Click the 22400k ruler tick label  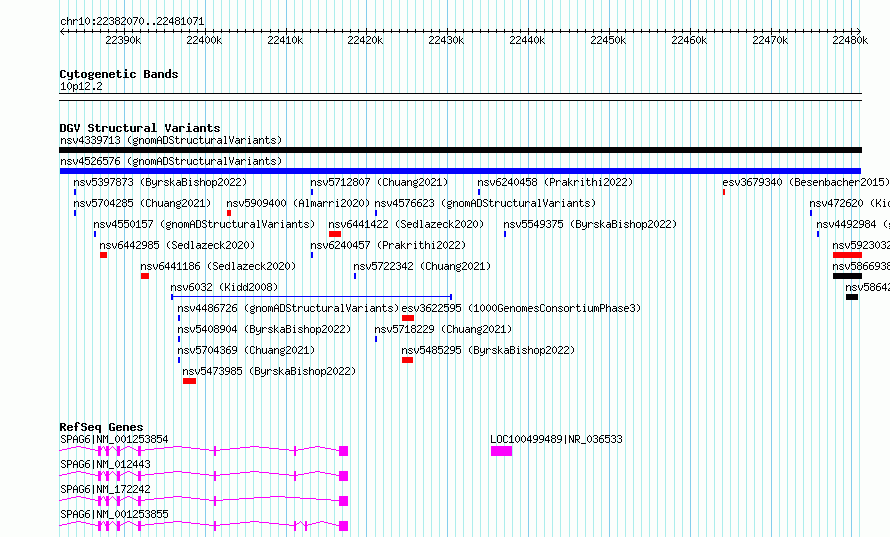point(204,40)
